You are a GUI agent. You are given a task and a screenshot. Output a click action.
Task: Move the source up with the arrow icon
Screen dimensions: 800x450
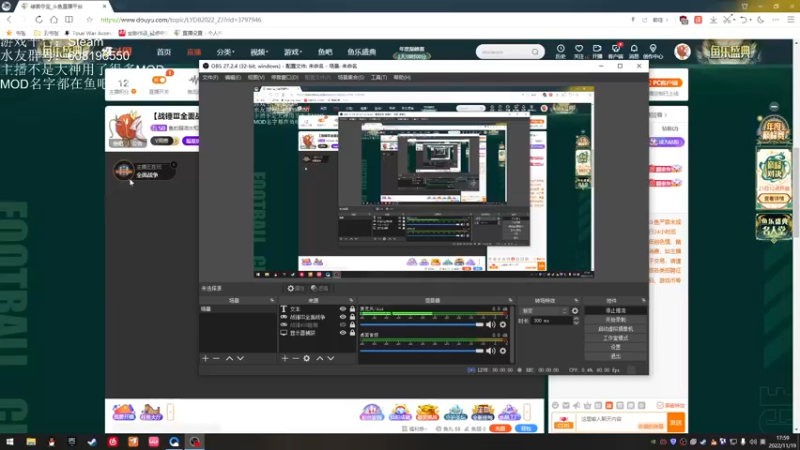click(320, 358)
